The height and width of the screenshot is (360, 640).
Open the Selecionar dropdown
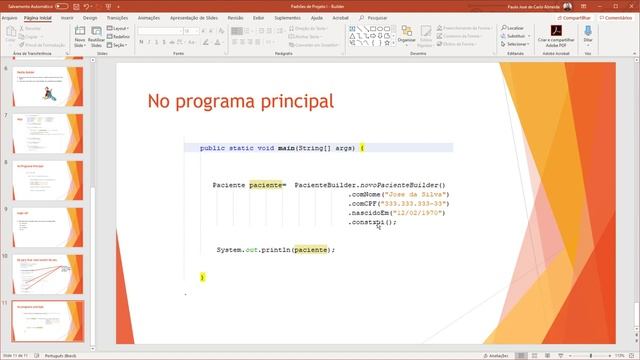[515, 44]
